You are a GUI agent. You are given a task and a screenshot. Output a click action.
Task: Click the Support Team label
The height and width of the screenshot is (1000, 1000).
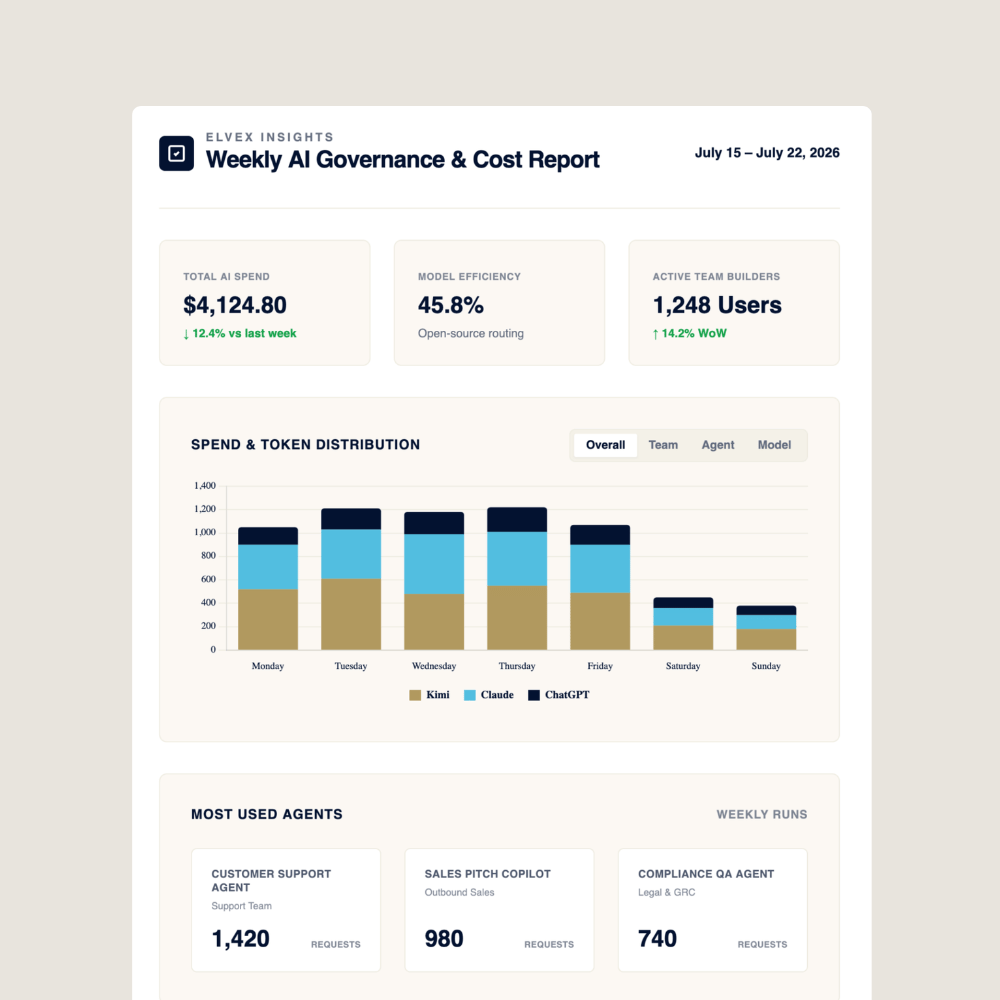(x=241, y=906)
